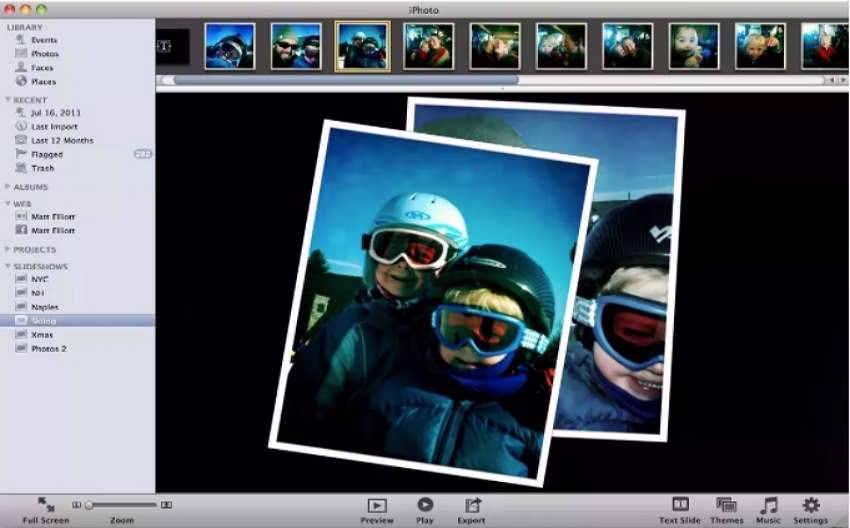Enter Full Screen mode

46,505
